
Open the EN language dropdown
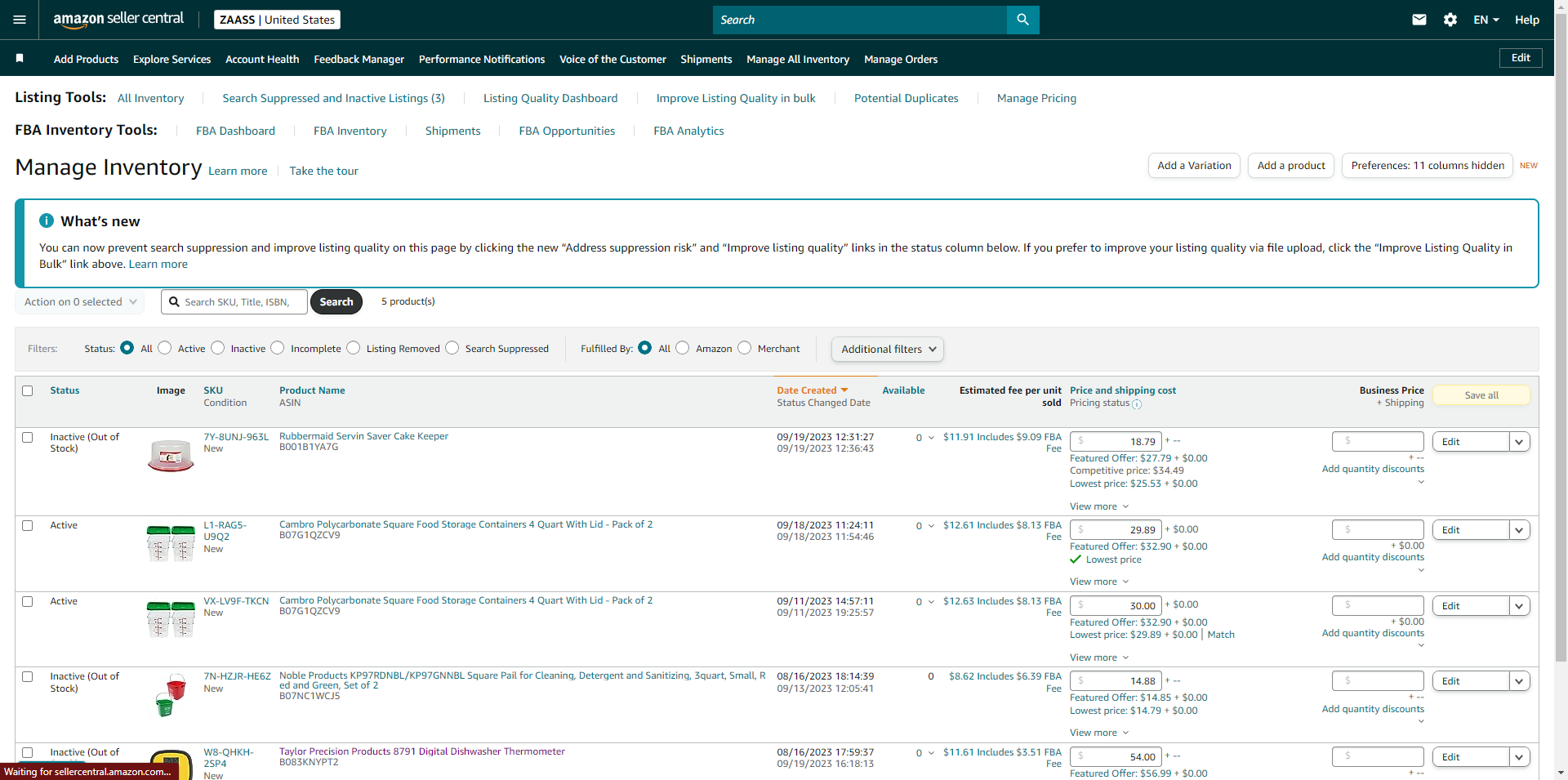coord(1486,20)
